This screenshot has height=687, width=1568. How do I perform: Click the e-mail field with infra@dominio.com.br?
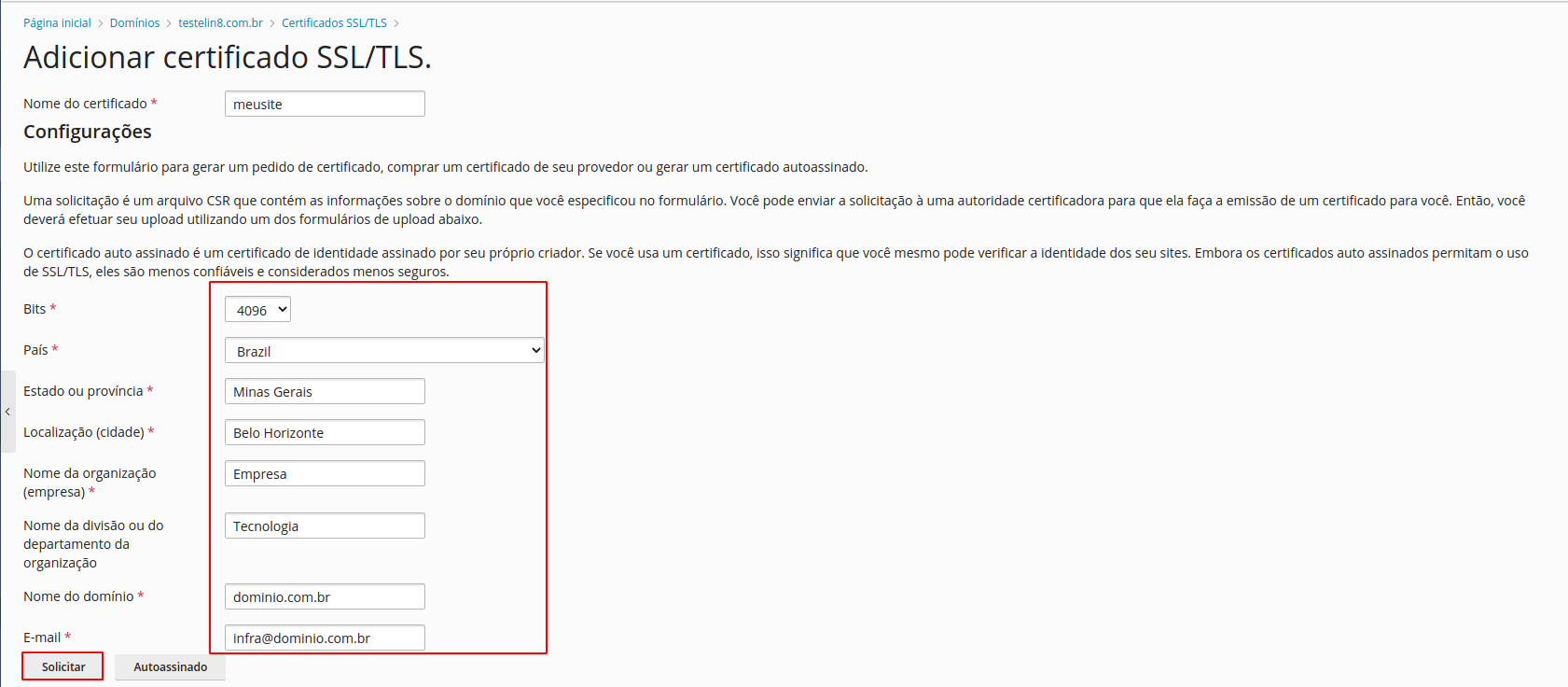[x=325, y=638]
